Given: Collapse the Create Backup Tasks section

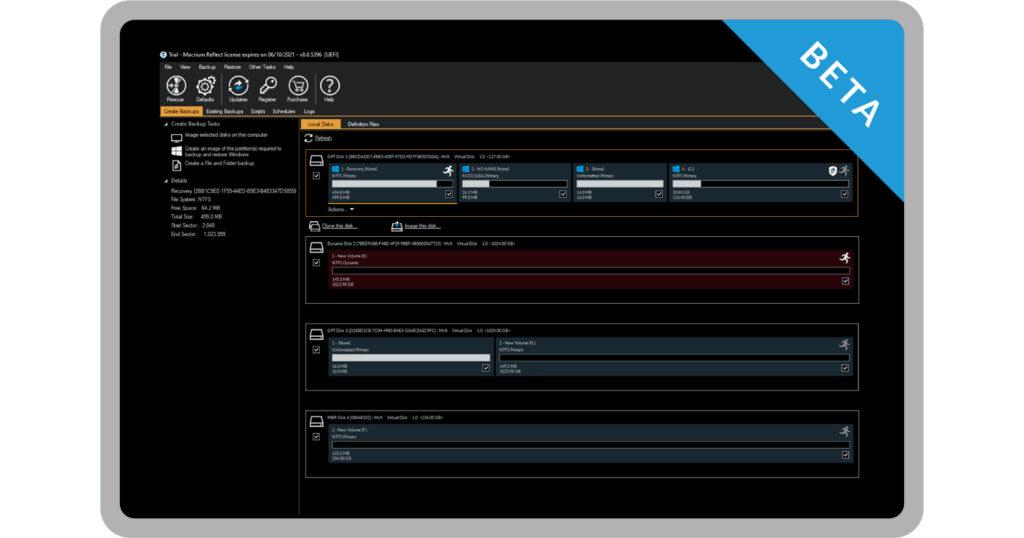Looking at the screenshot, I should (x=166, y=124).
